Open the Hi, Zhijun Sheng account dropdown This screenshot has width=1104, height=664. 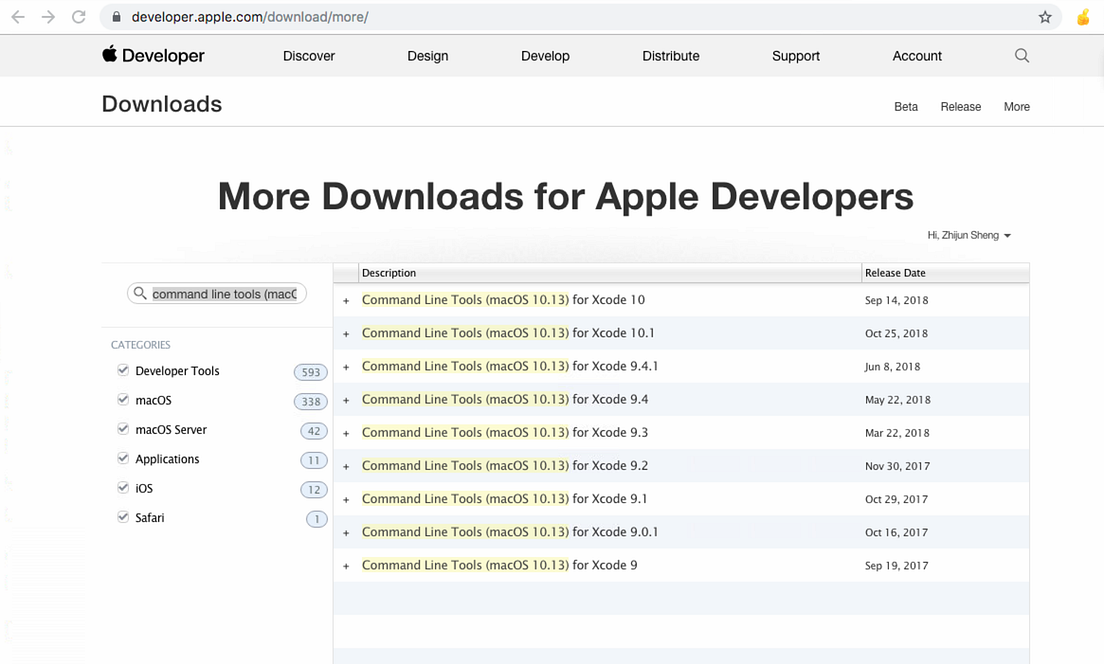coord(968,234)
